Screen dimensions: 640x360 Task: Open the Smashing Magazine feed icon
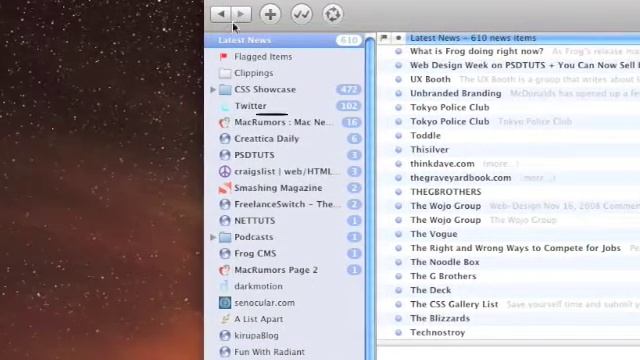224,188
